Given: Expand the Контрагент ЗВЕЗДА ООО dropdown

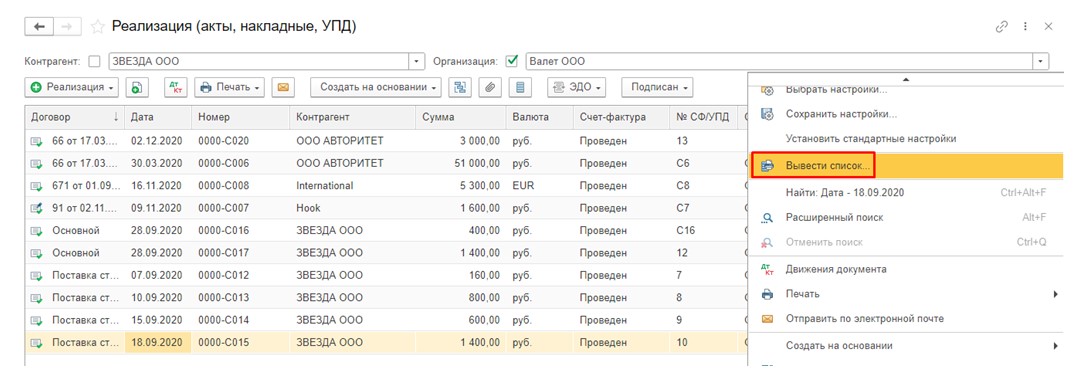Looking at the screenshot, I should (x=417, y=62).
